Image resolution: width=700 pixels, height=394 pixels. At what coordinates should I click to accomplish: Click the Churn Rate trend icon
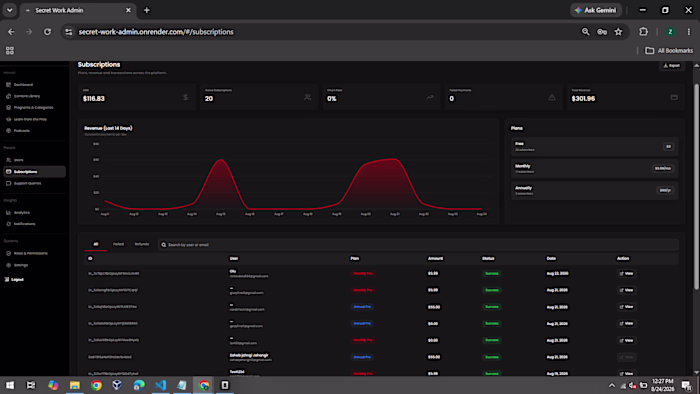click(x=430, y=97)
